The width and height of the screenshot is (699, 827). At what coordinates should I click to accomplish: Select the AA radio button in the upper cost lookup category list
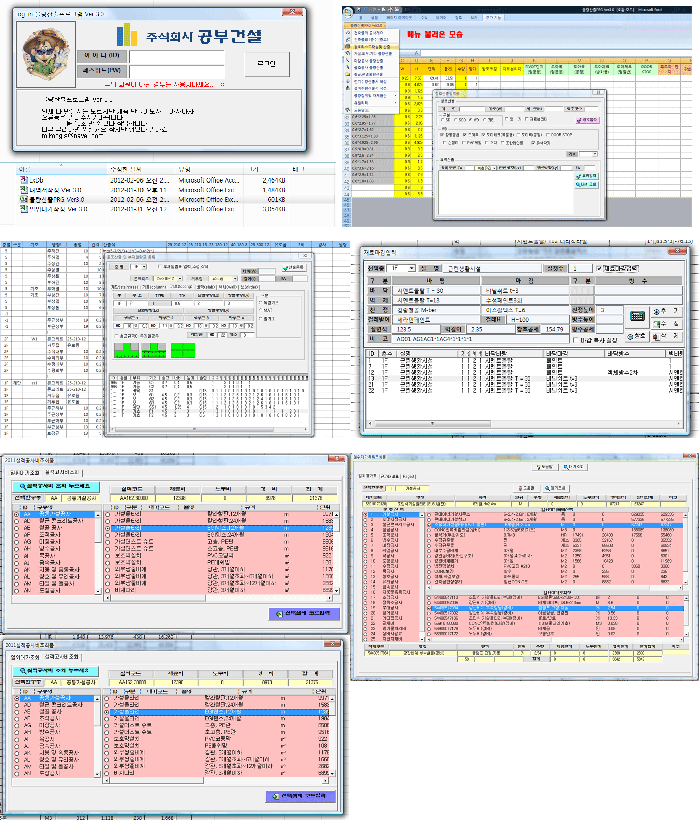tap(18, 511)
